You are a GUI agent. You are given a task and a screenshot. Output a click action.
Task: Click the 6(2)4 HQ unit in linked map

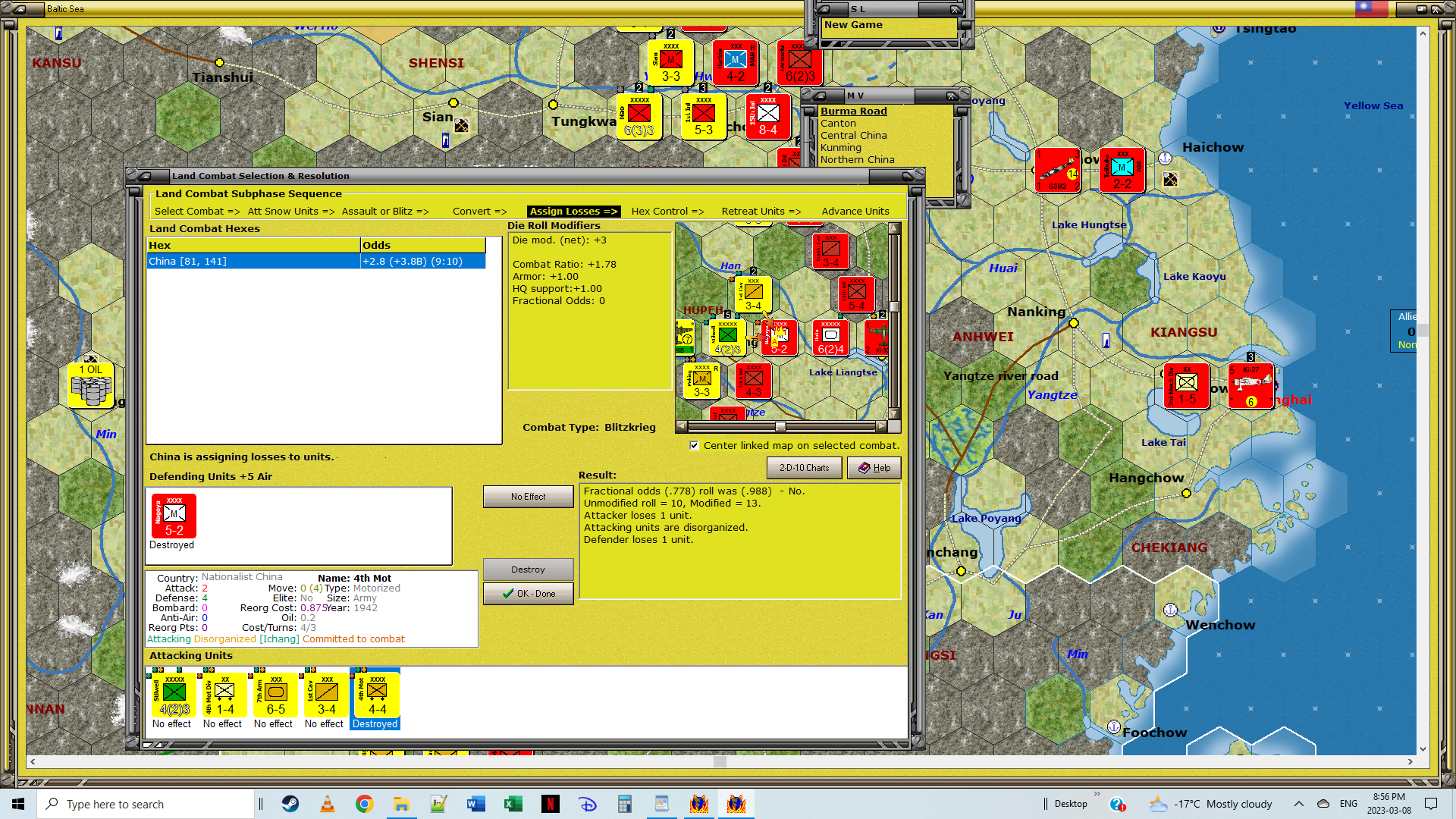[x=830, y=337]
